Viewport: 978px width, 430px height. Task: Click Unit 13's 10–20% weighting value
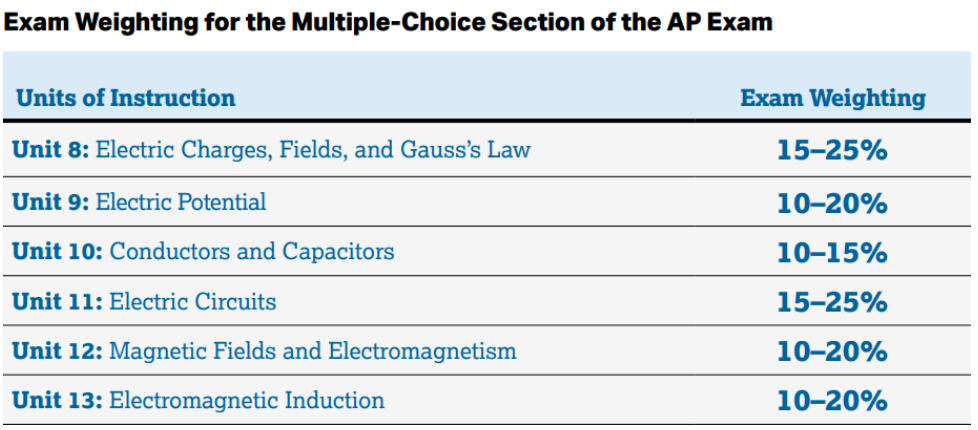[832, 401]
